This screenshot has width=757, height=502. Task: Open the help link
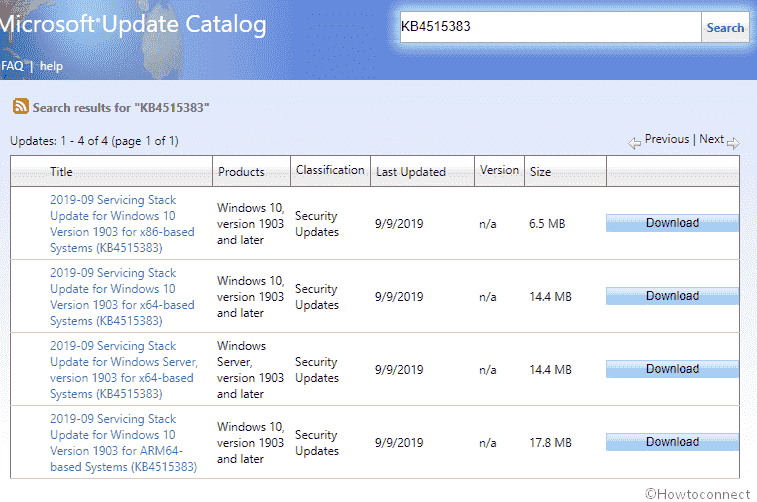51,66
